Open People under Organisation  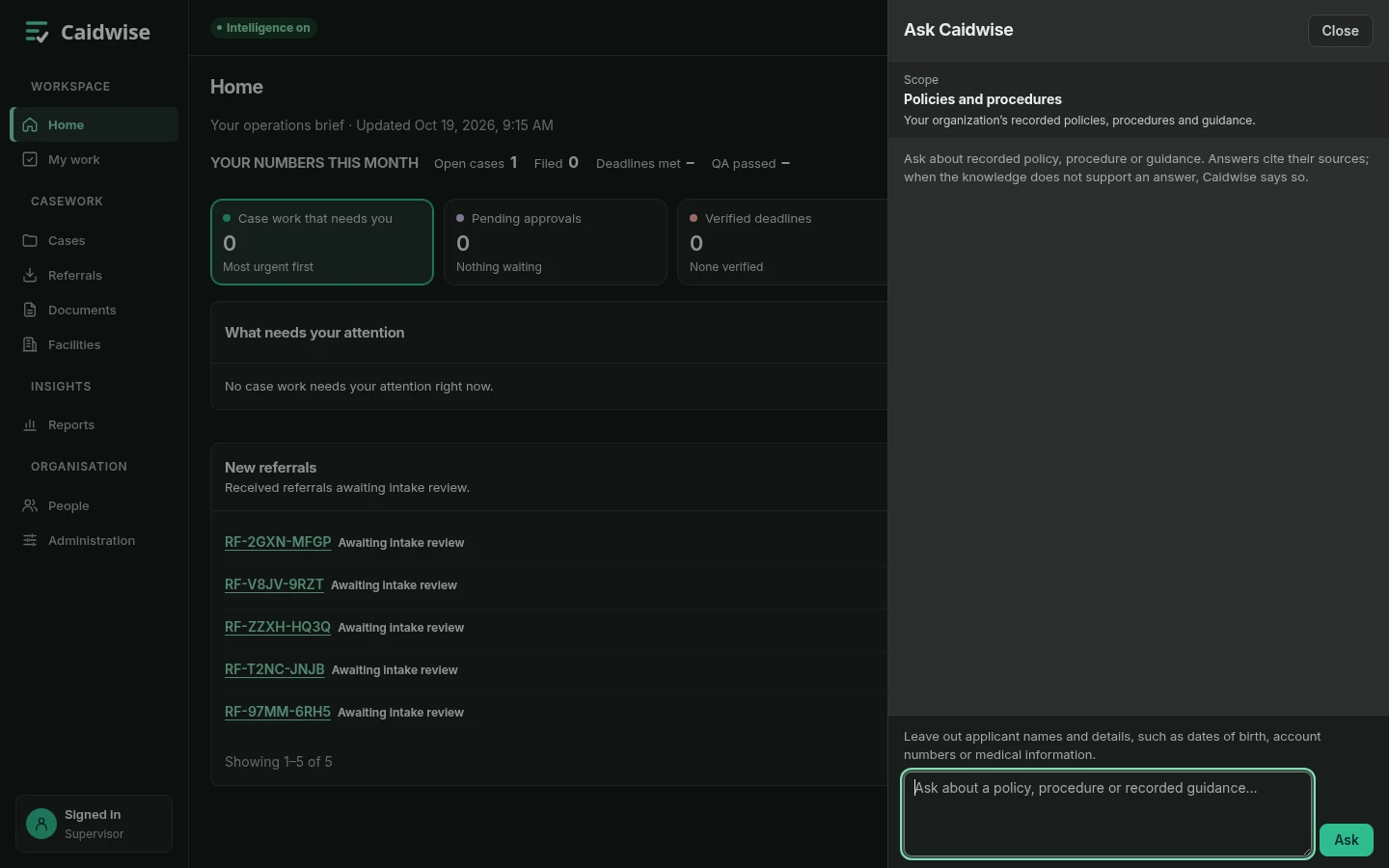[95, 505]
